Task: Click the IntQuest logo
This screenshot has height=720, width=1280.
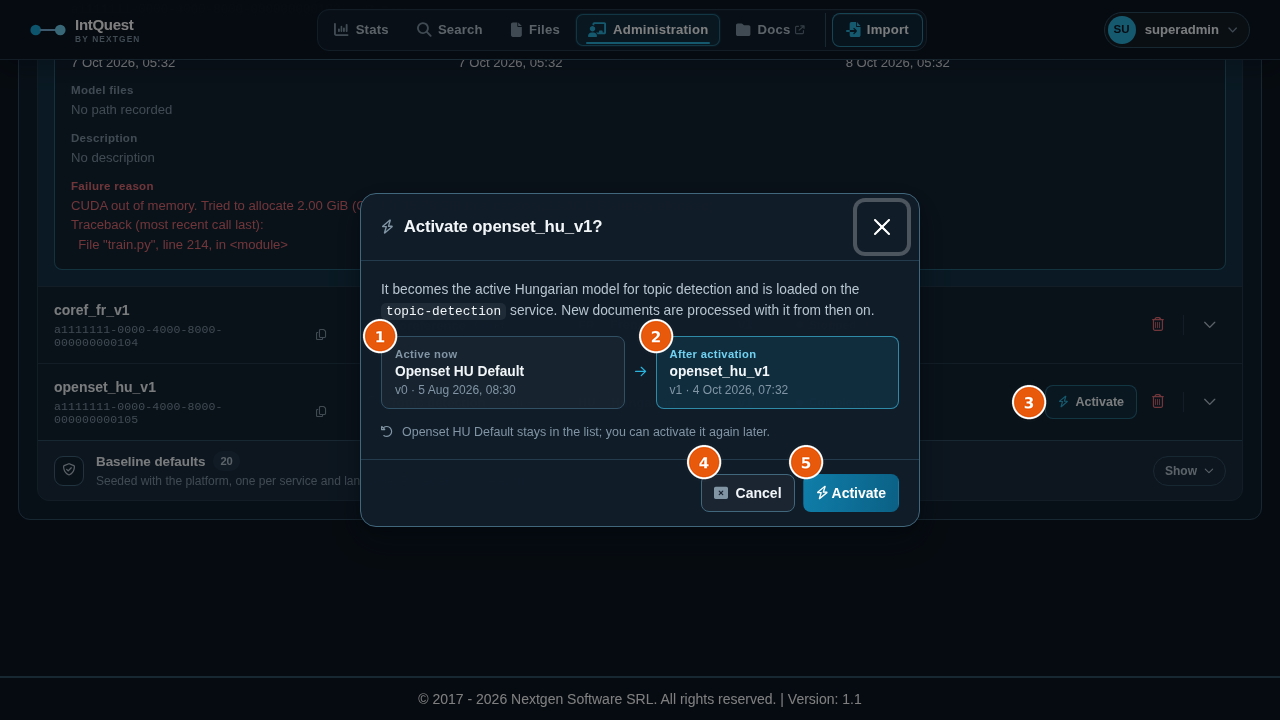Action: 85,30
